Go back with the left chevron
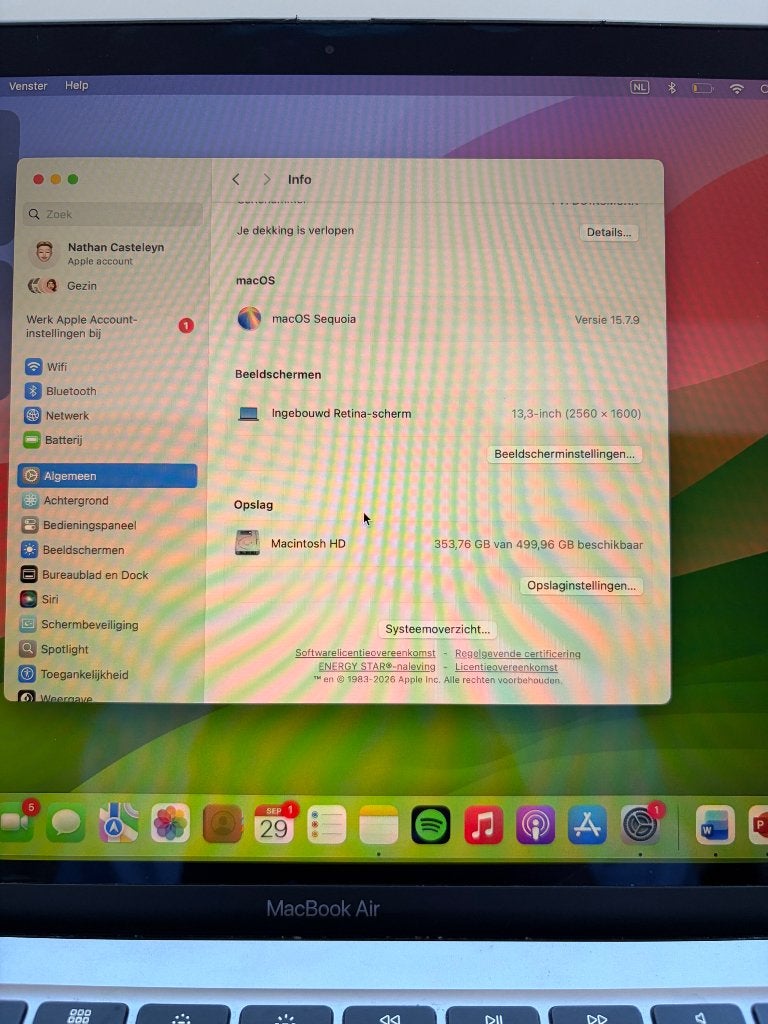 coord(236,179)
